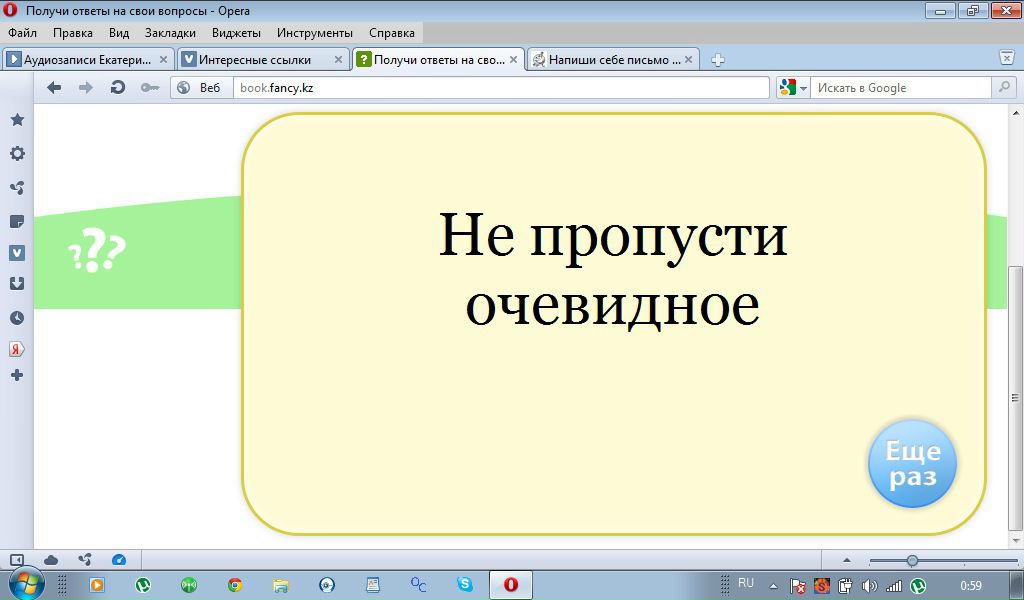Image resolution: width=1024 pixels, height=600 pixels.
Task: Click the password wand key icon
Action: click(150, 87)
